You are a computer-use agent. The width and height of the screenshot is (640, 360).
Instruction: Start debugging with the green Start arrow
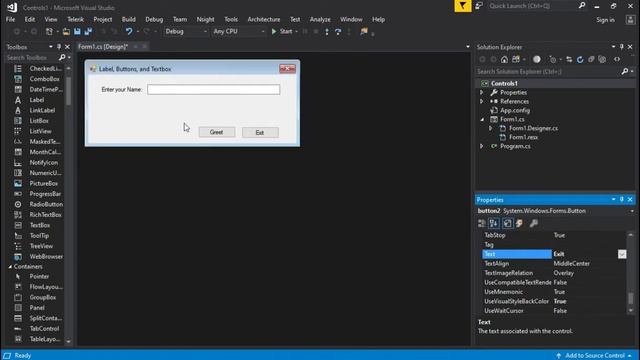pos(274,31)
